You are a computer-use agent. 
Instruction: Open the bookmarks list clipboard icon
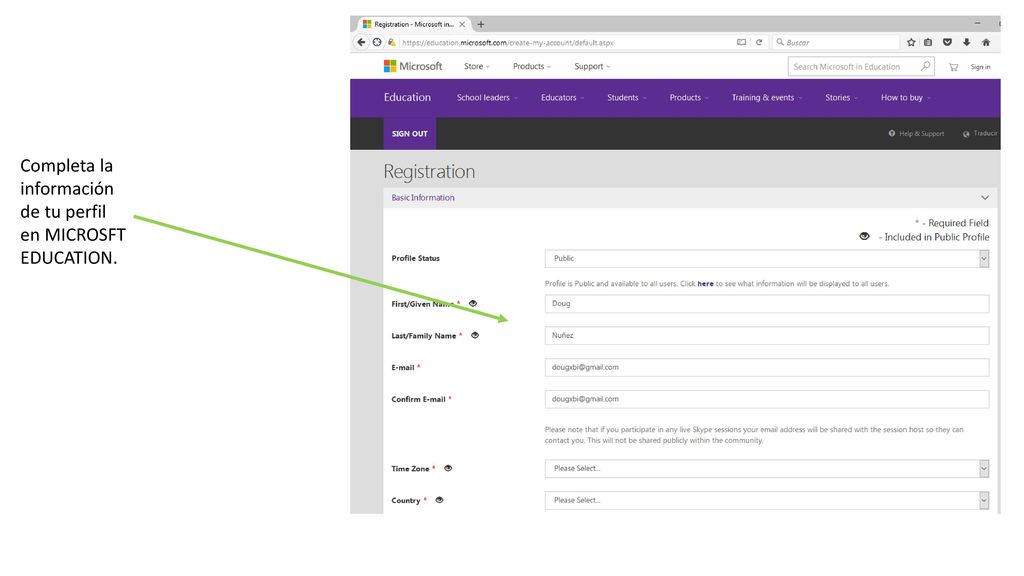point(928,42)
